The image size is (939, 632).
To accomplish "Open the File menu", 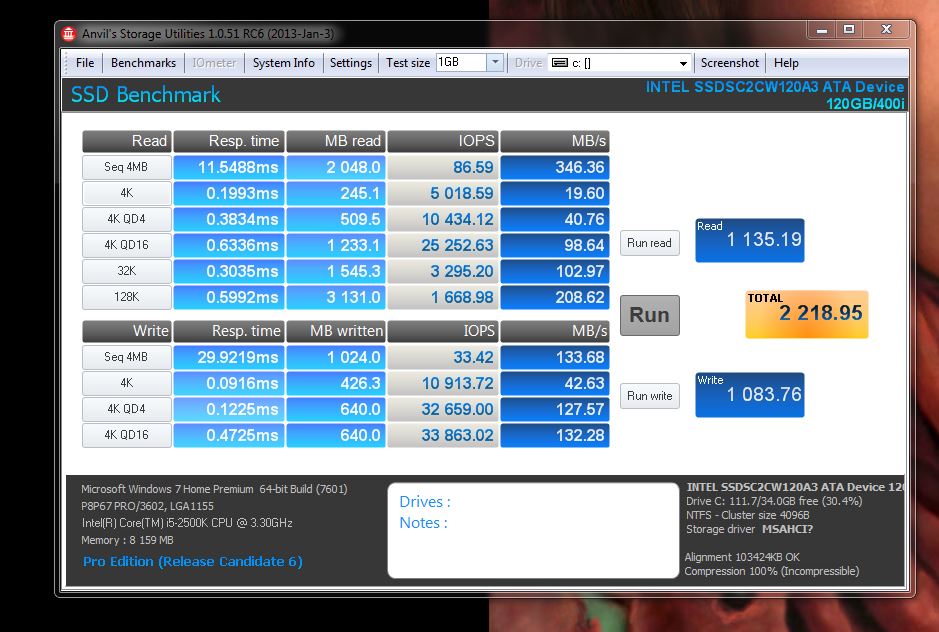I will pyautogui.click(x=85, y=63).
